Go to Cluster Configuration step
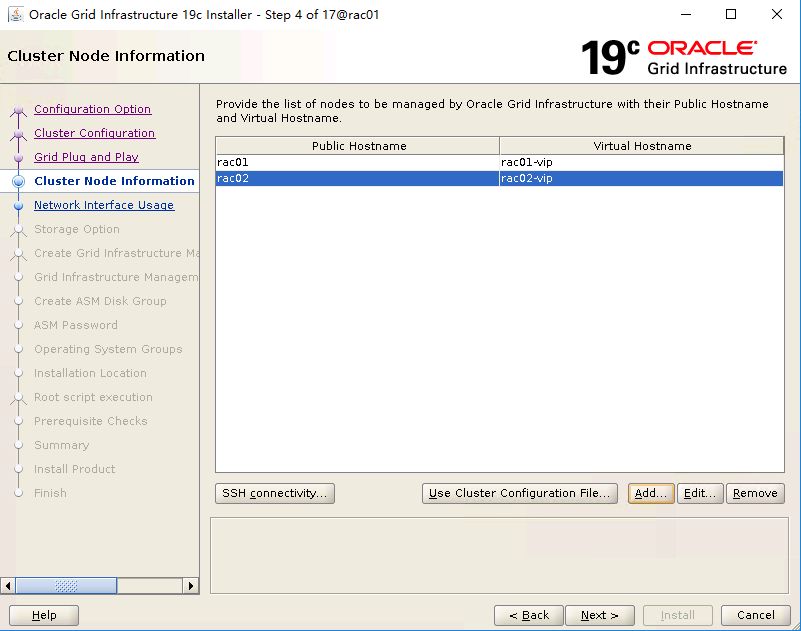The width and height of the screenshot is (801, 631). coord(95,133)
